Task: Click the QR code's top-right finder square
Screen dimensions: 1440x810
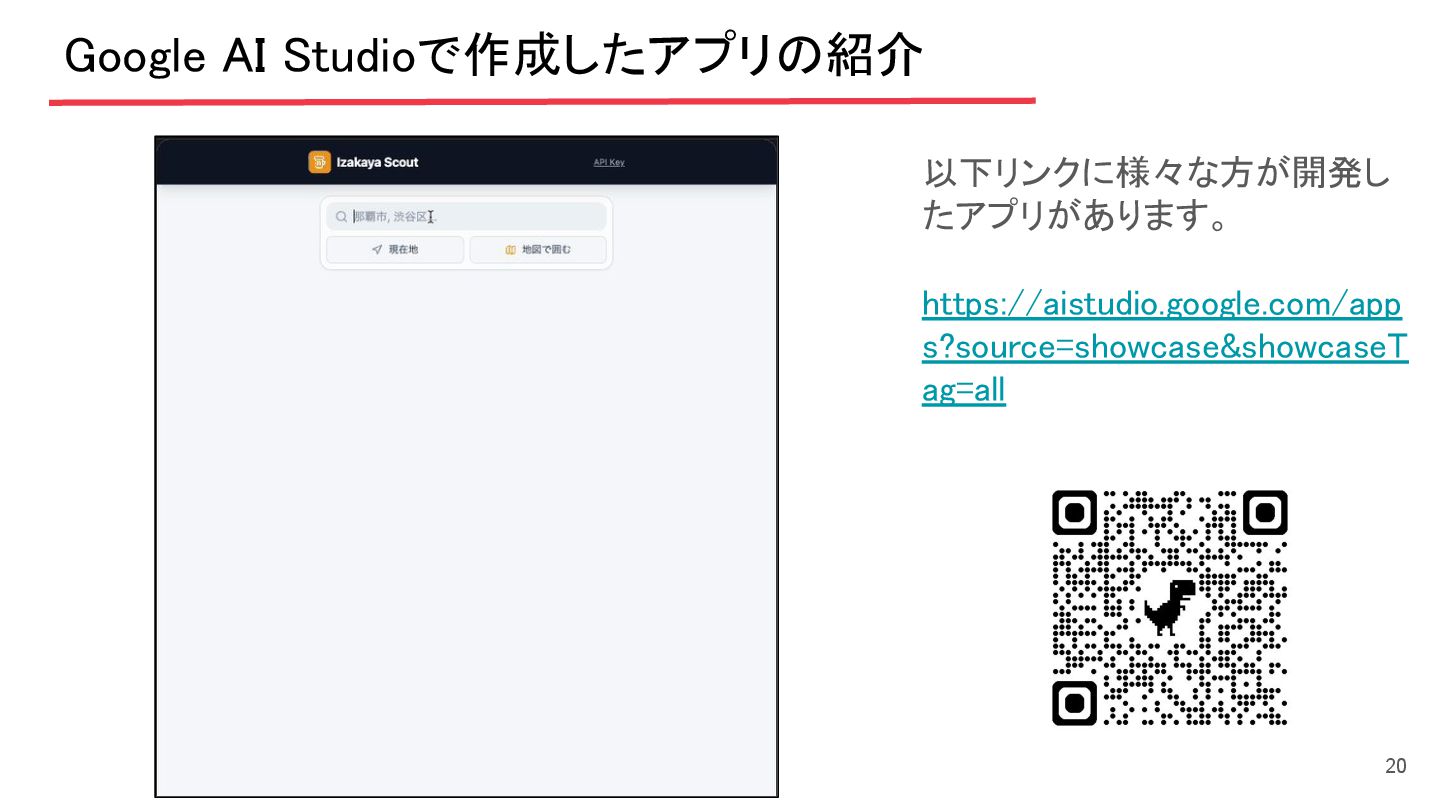Action: pyautogui.click(x=1264, y=513)
